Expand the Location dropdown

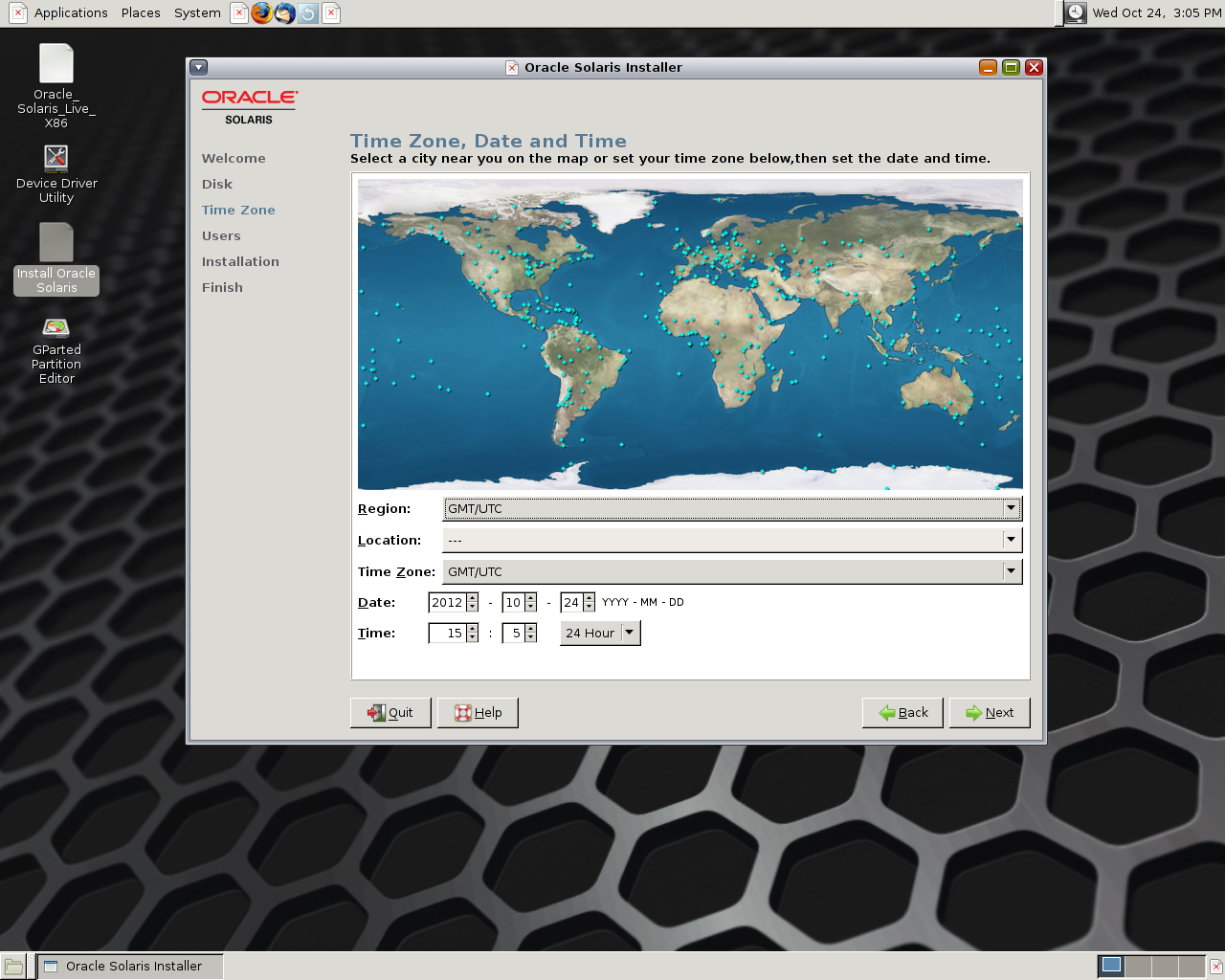732,540
